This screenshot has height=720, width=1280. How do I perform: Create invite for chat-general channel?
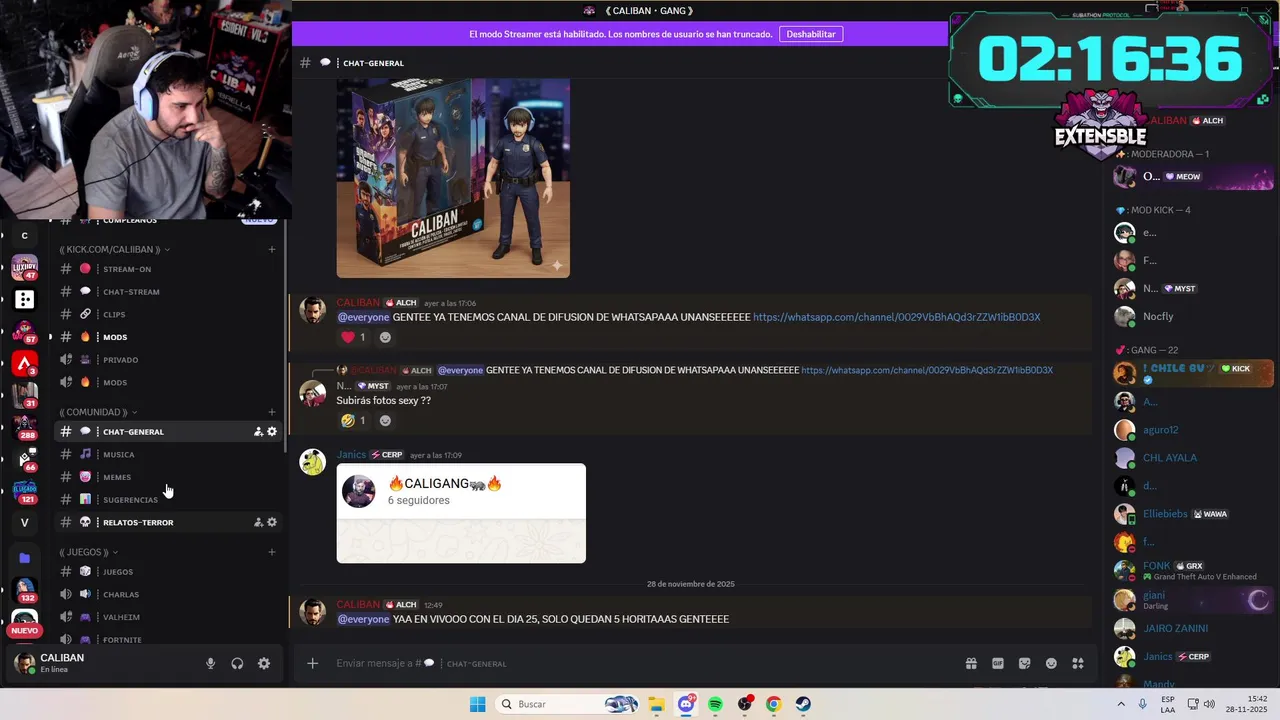tap(258, 432)
